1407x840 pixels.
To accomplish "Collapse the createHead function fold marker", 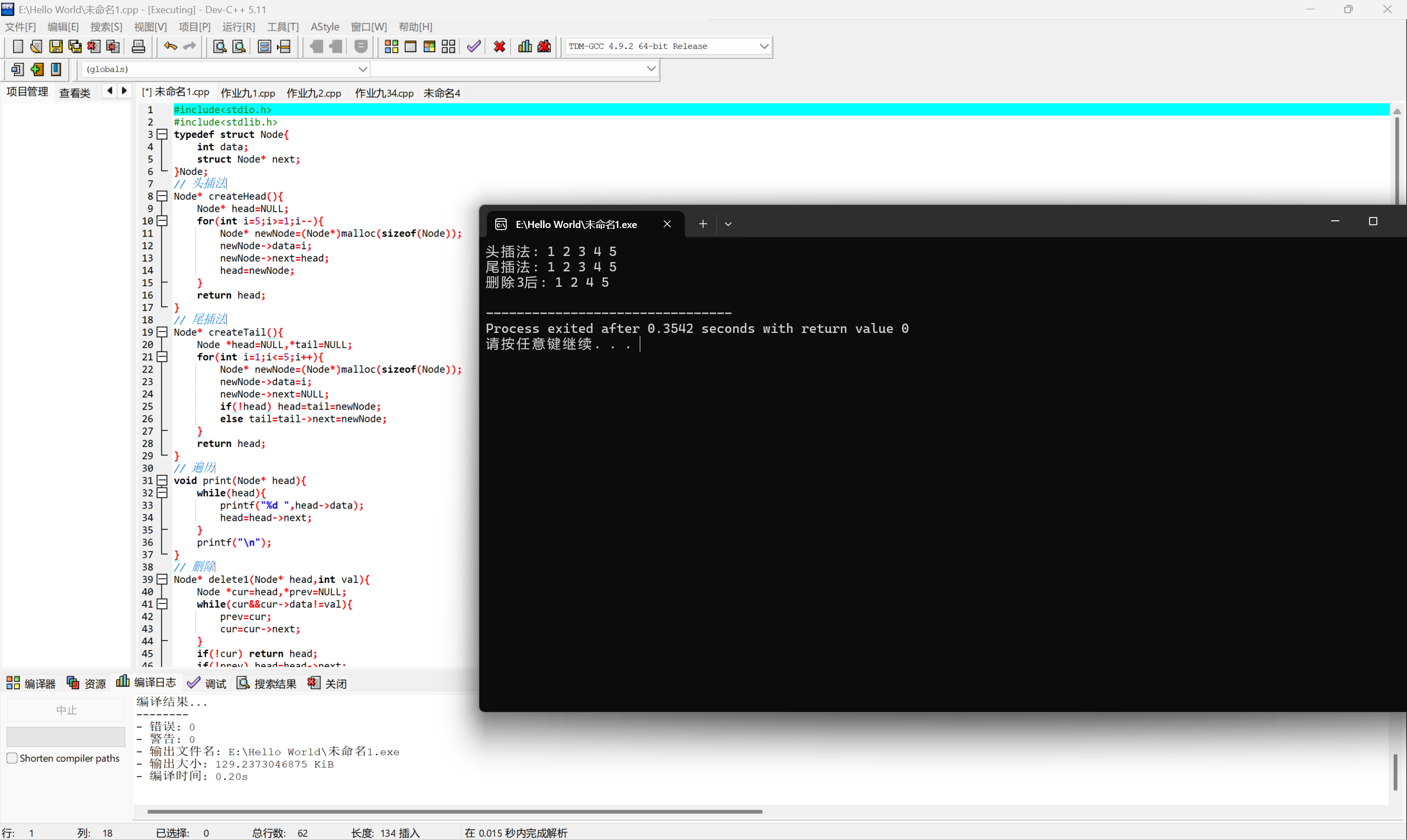I will pyautogui.click(x=163, y=197).
